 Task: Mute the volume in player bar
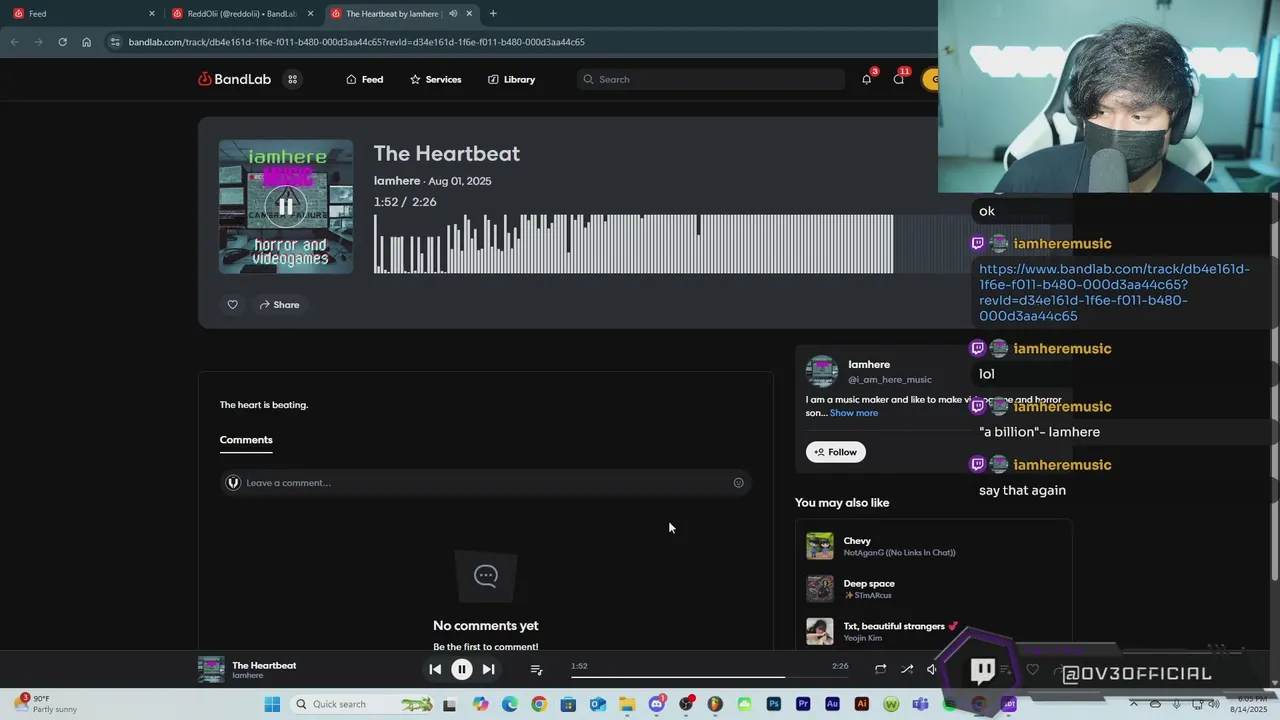point(932,669)
